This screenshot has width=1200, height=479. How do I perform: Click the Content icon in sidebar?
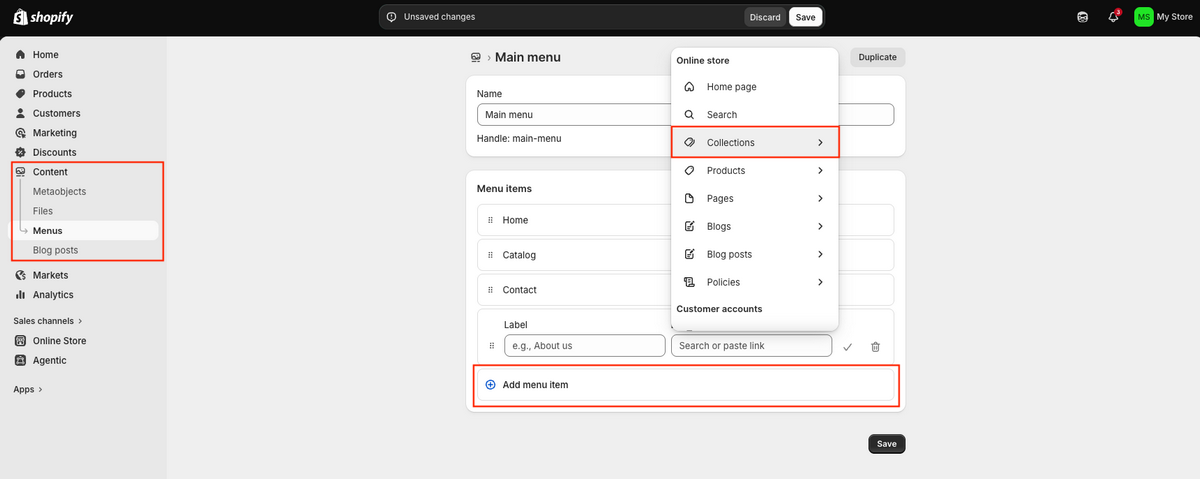[21, 172]
